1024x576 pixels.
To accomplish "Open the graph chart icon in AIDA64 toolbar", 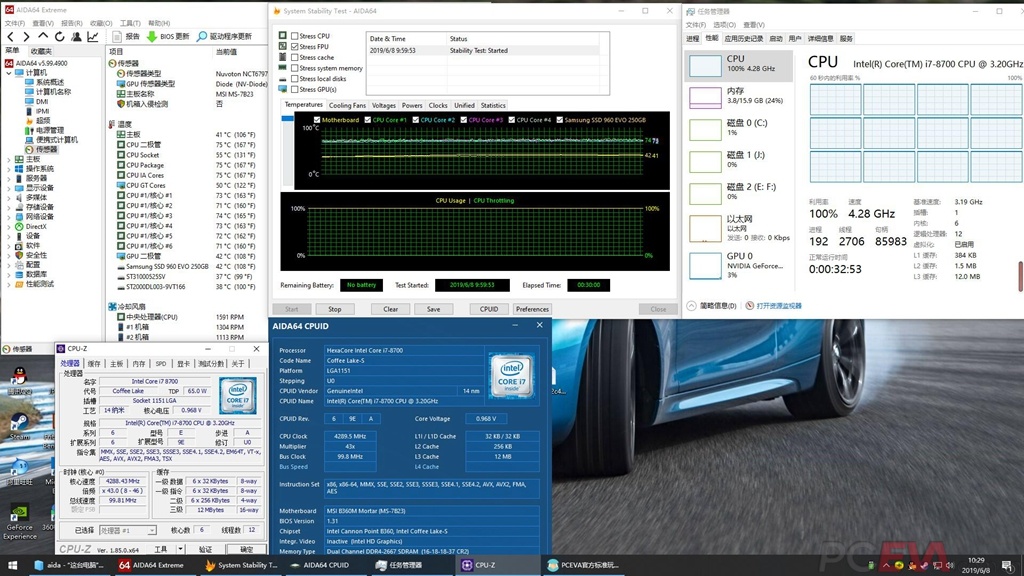I will [x=93, y=37].
